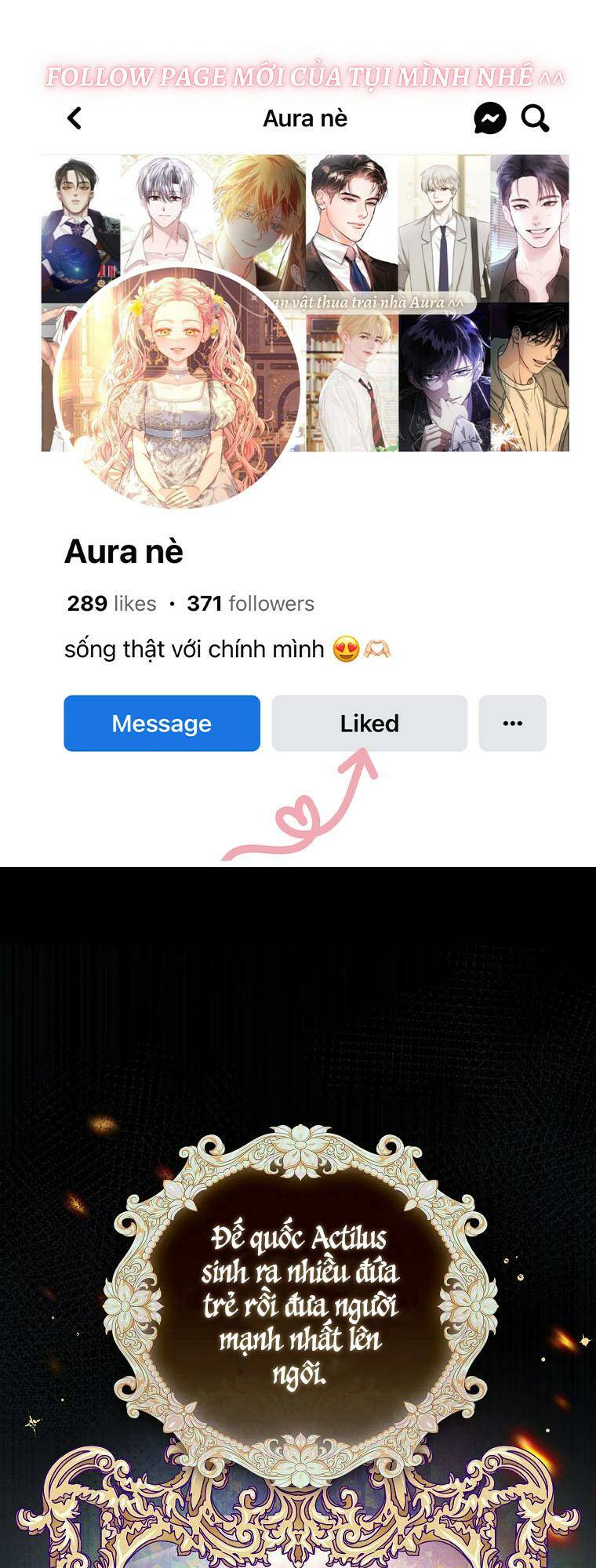Open the three-dots more options button
The width and height of the screenshot is (596, 1568).
pos(513,723)
